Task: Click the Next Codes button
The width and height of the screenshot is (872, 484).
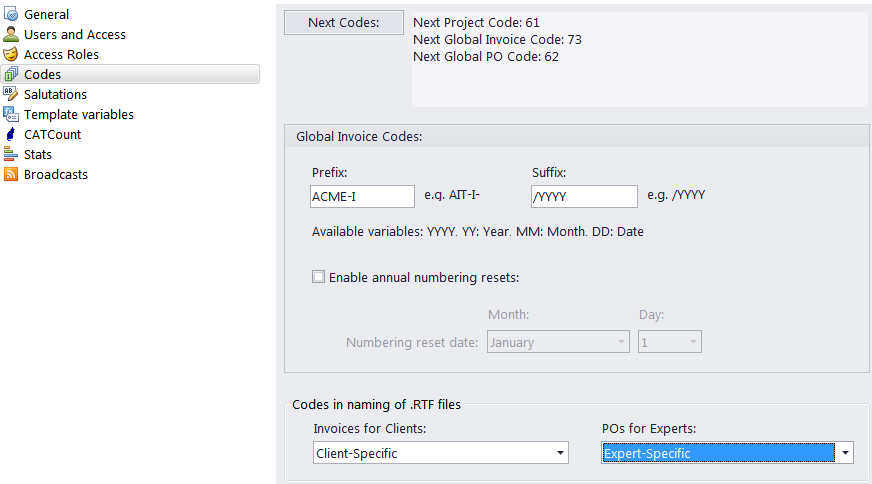Action: (x=344, y=23)
